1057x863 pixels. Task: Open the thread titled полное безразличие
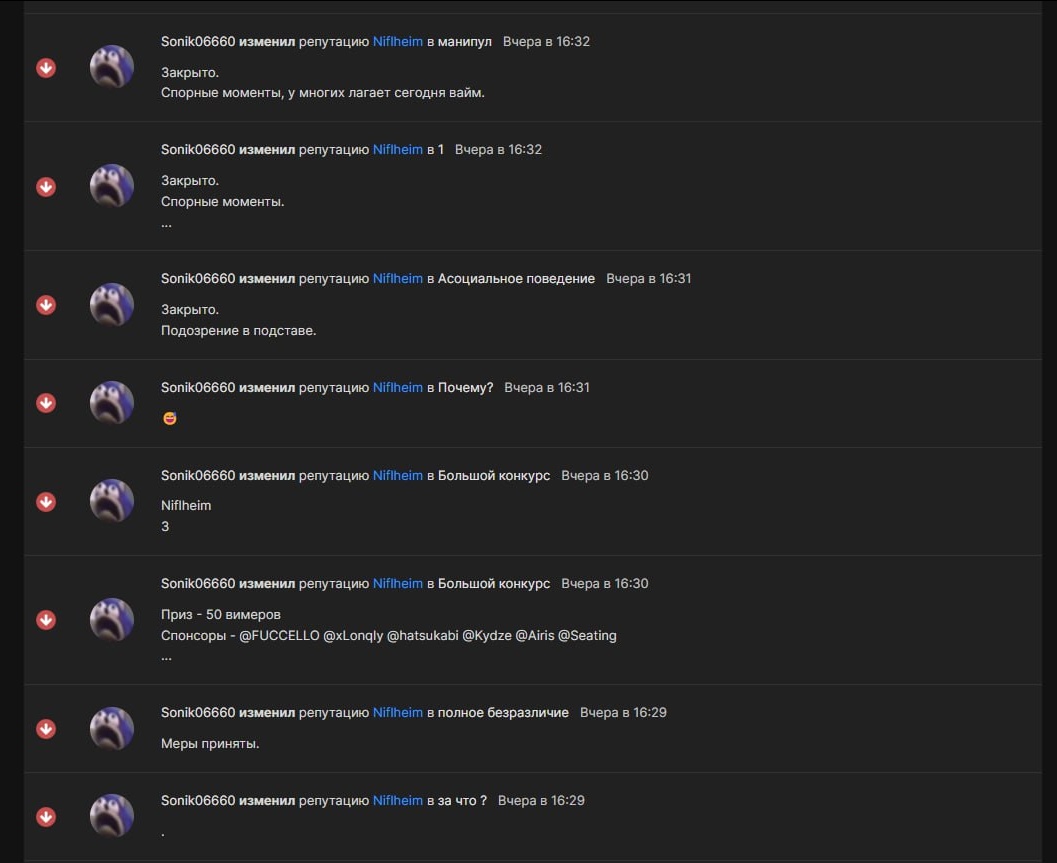pyautogui.click(x=503, y=713)
